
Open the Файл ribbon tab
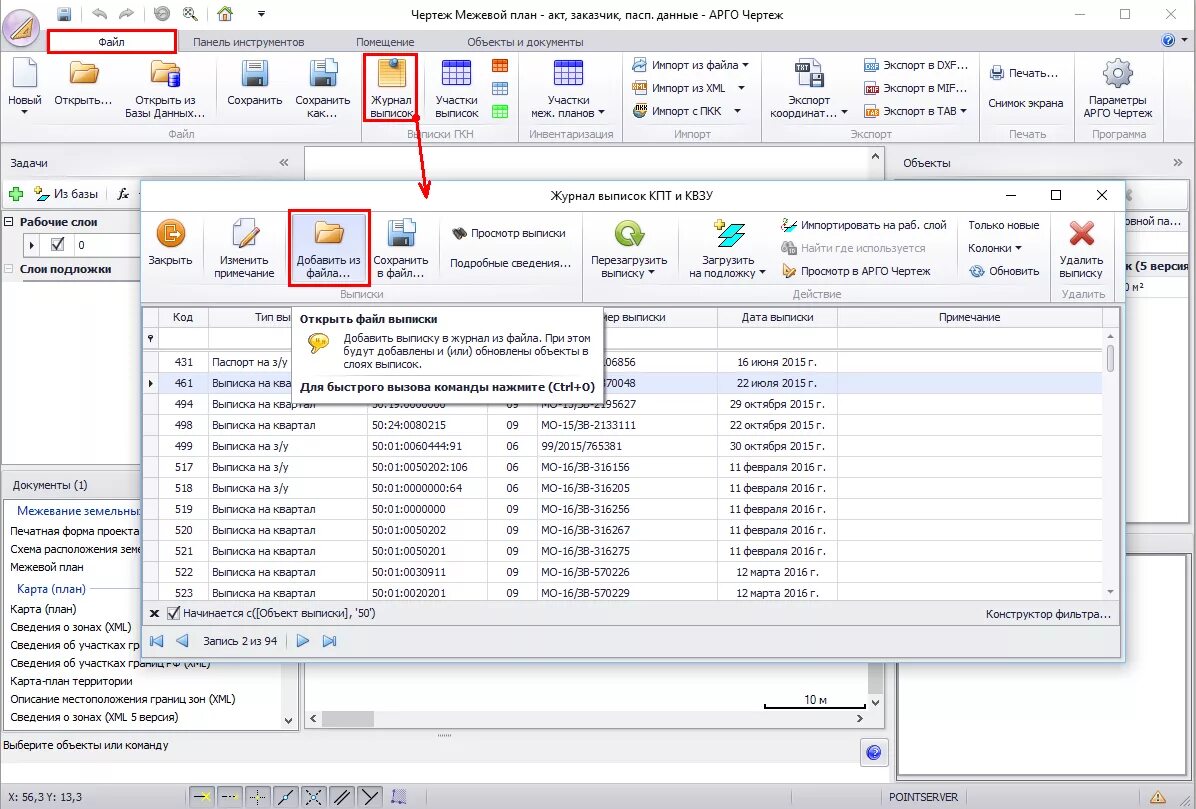[x=111, y=42]
